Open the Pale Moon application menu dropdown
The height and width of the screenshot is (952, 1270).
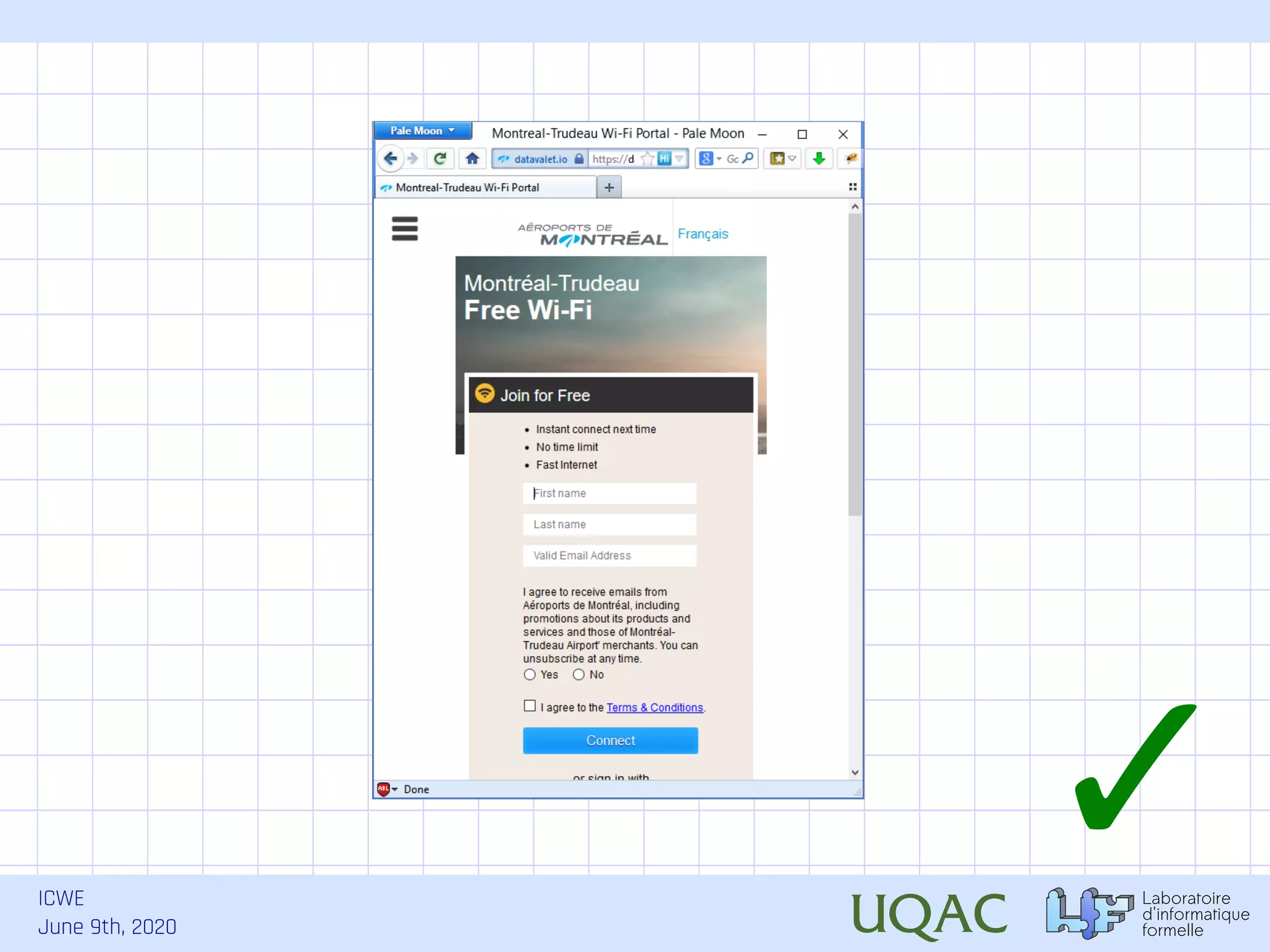422,131
